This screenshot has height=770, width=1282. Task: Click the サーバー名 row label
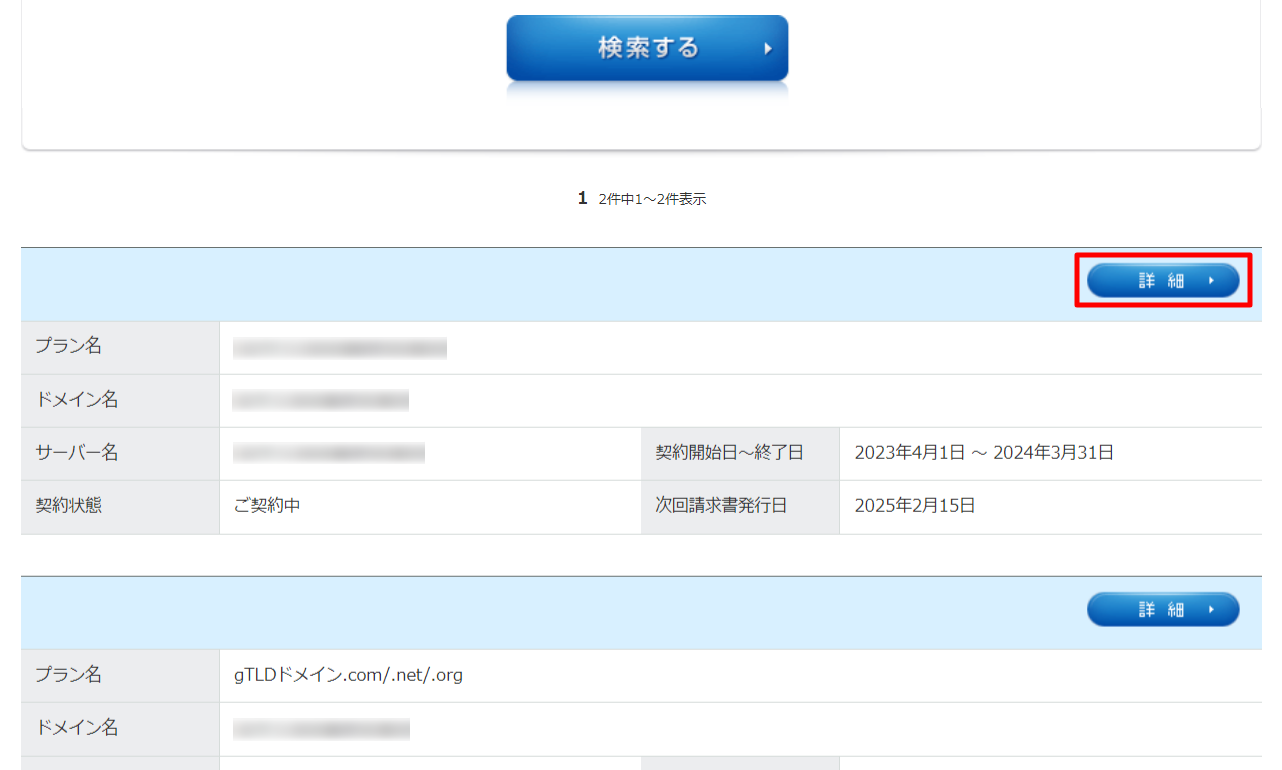click(x=77, y=453)
